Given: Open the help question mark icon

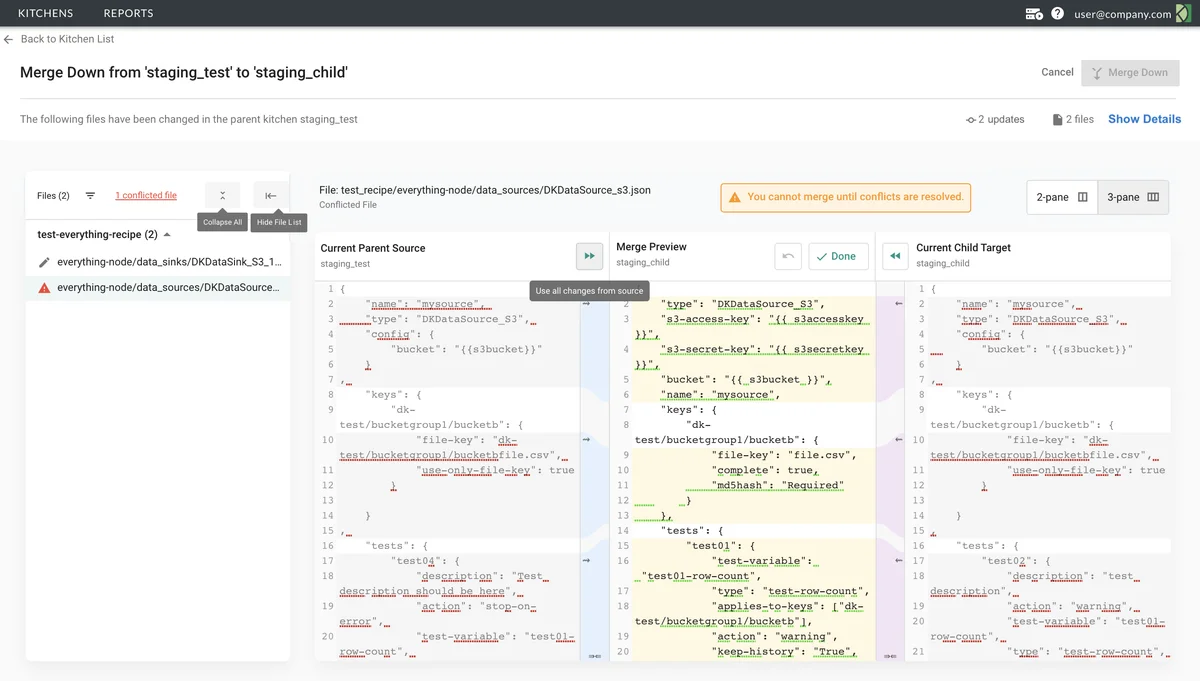Looking at the screenshot, I should pyautogui.click(x=1057, y=14).
